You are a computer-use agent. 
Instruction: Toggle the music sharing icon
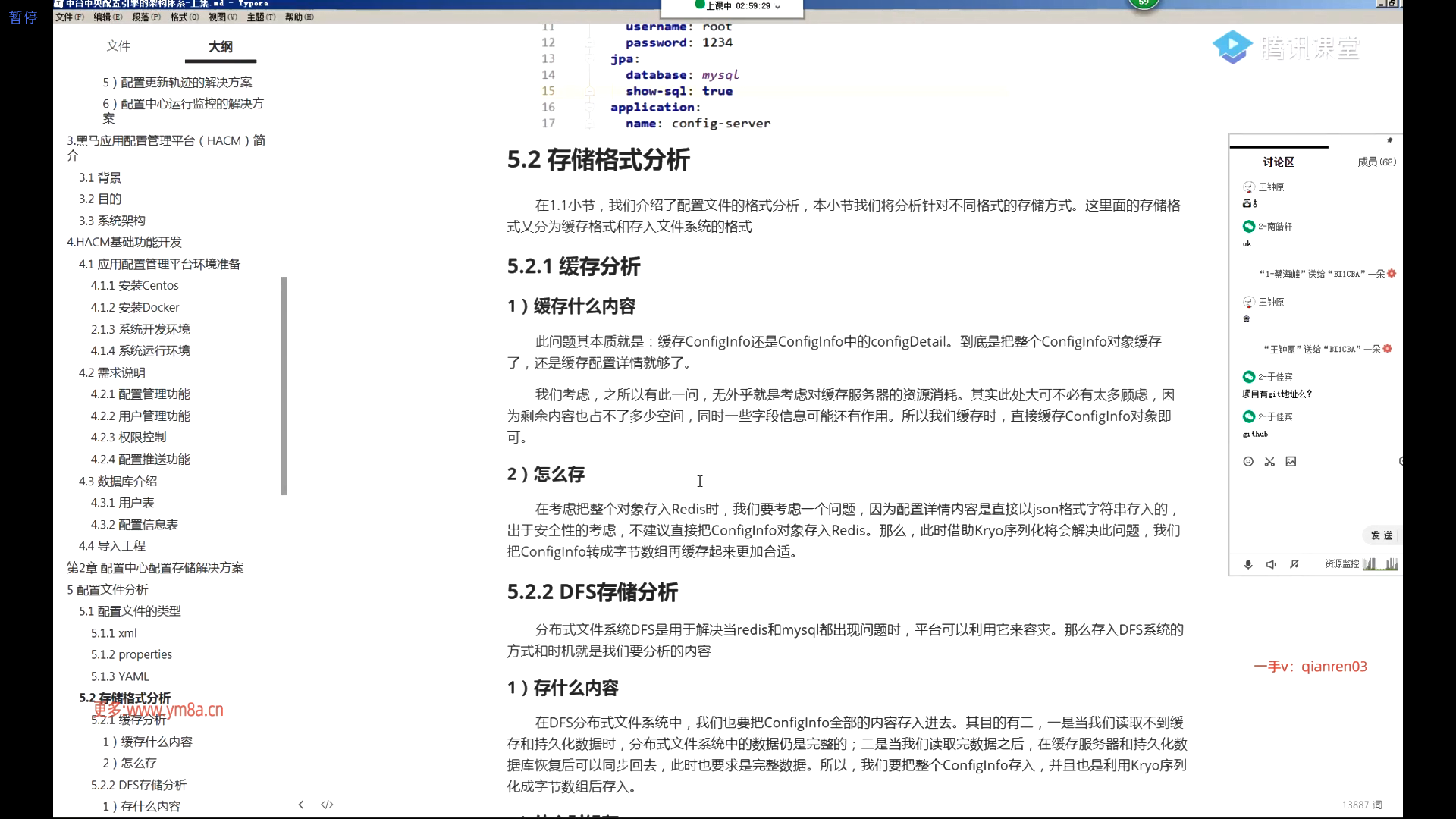[x=1294, y=564]
